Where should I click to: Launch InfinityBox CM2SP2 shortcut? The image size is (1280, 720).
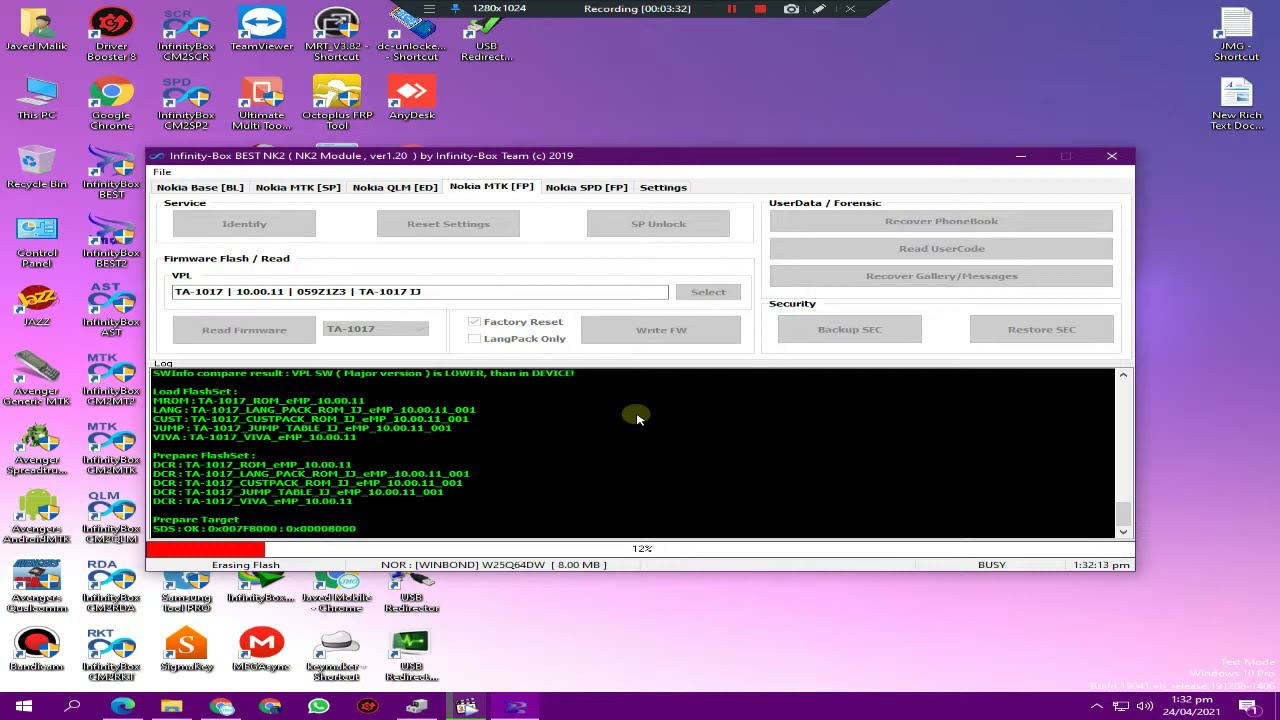(186, 104)
